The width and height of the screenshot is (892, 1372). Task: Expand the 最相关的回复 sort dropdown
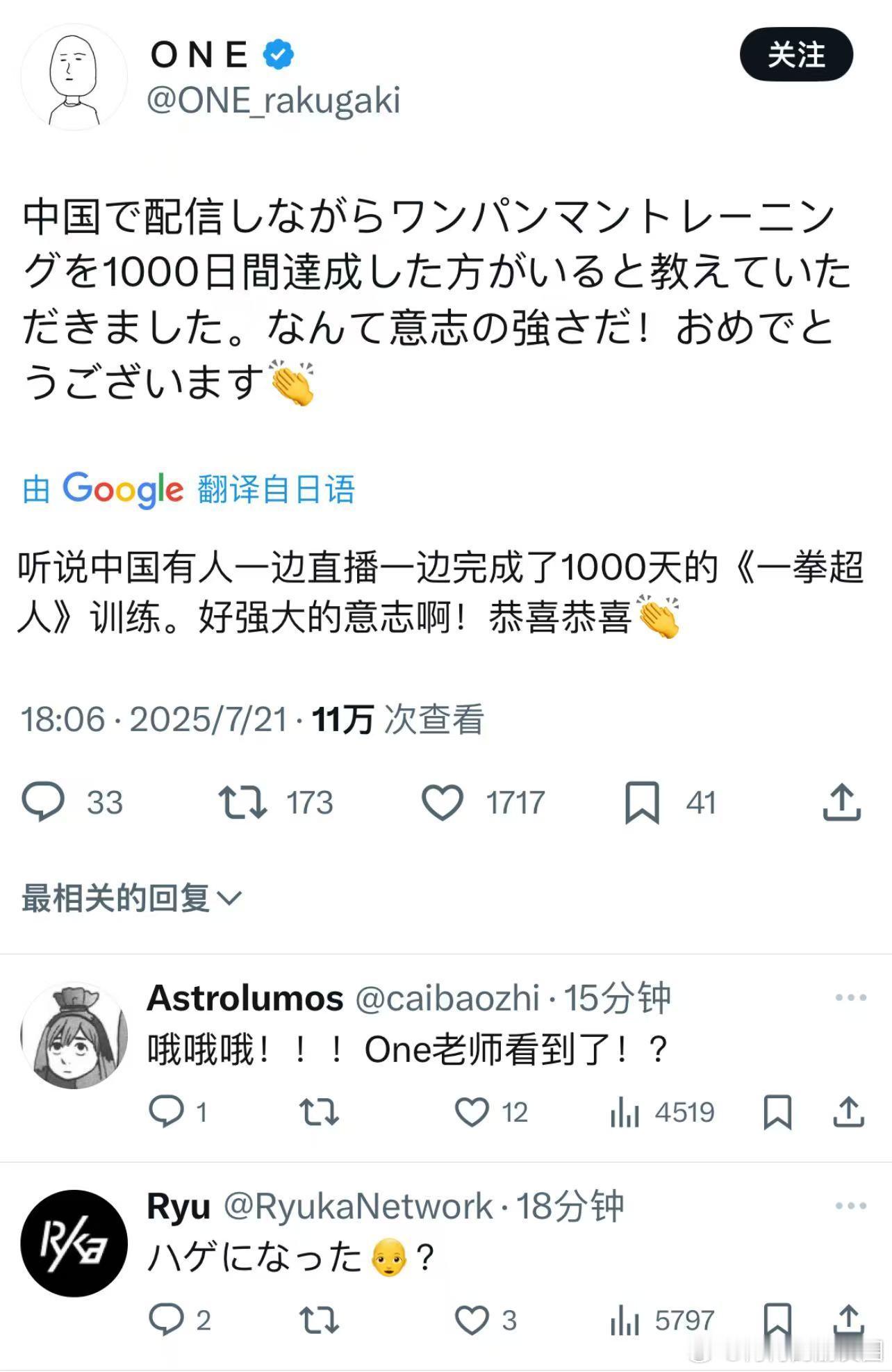(x=132, y=898)
